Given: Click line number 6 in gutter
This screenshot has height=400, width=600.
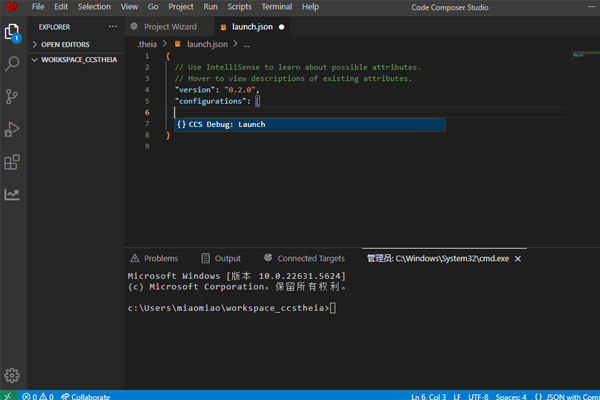Looking at the screenshot, I should (147, 112).
